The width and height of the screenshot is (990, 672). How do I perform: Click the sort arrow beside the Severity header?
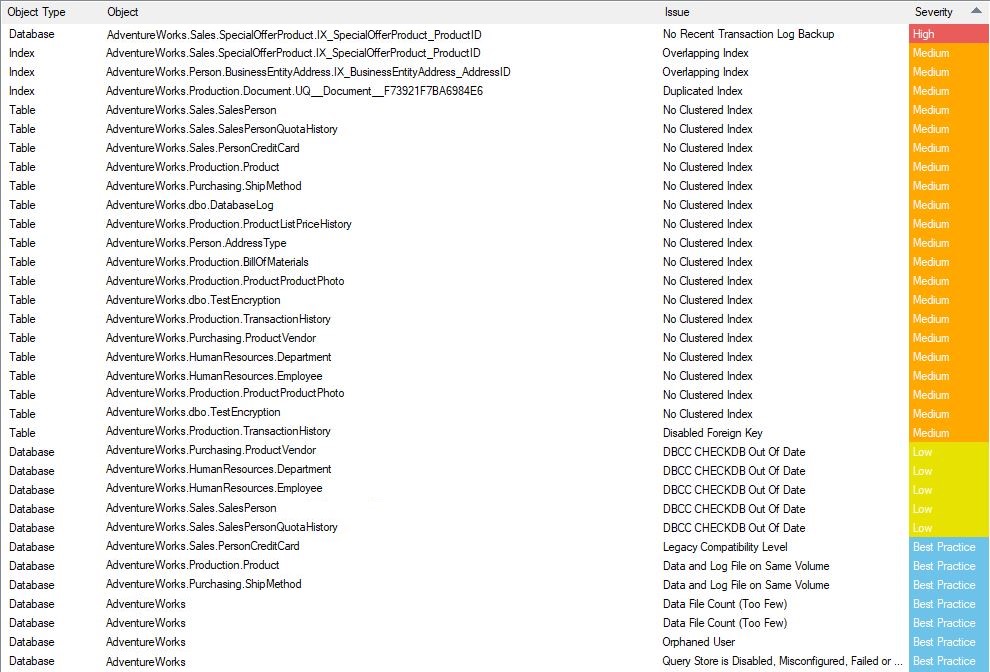(975, 11)
